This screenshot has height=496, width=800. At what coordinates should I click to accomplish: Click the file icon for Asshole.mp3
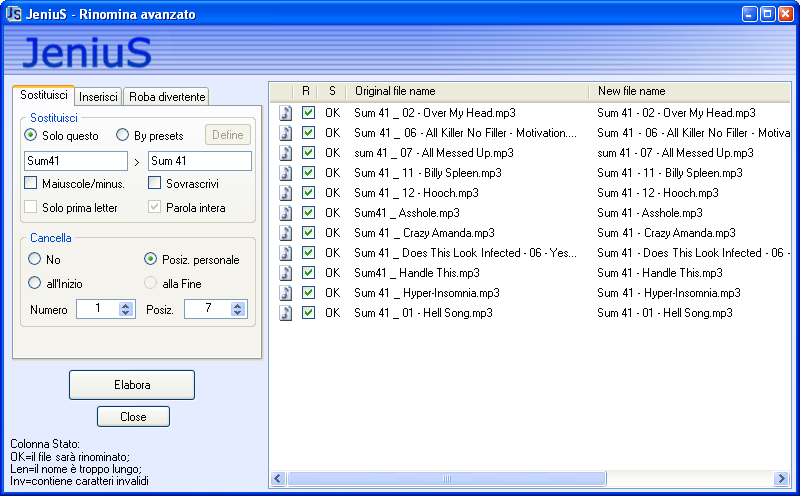(286, 213)
